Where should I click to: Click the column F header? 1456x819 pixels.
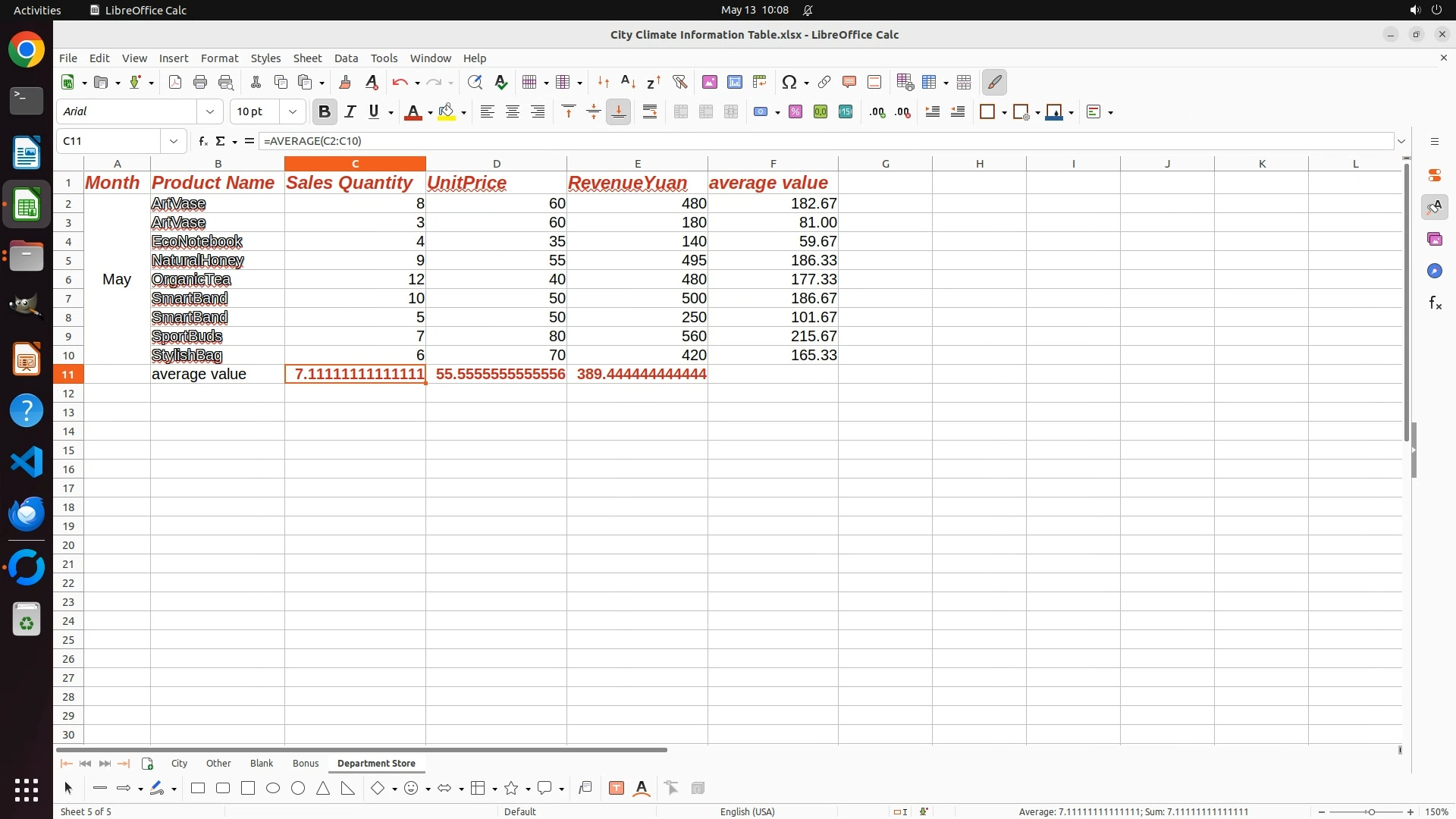click(772, 164)
